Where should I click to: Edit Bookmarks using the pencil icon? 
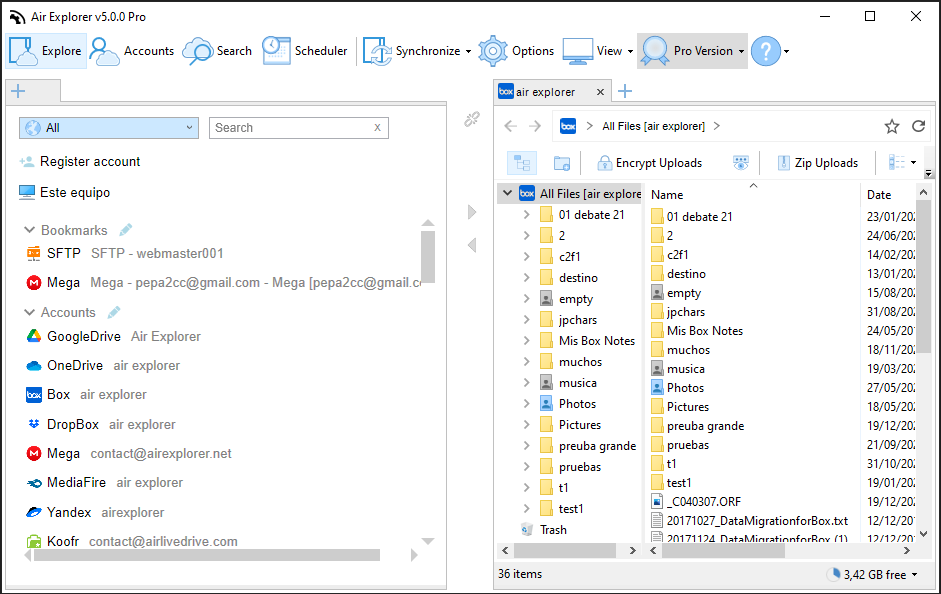click(125, 230)
